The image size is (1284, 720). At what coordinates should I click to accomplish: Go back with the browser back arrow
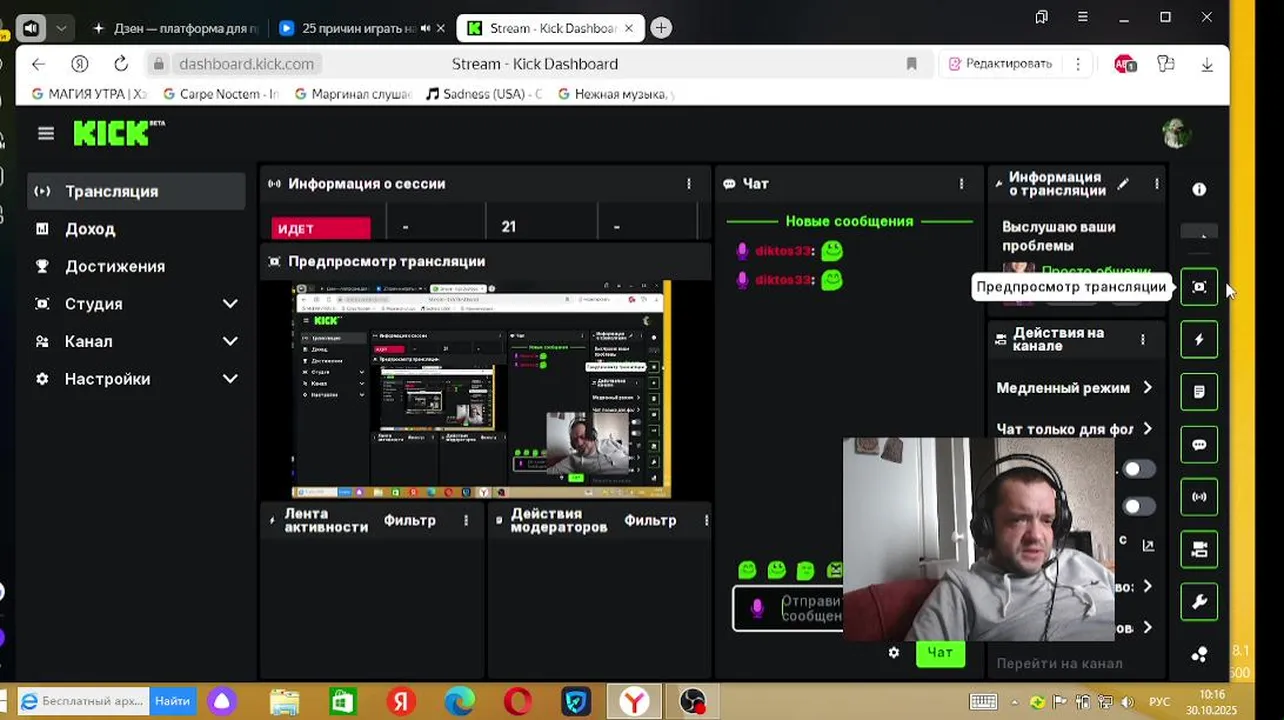click(38, 64)
